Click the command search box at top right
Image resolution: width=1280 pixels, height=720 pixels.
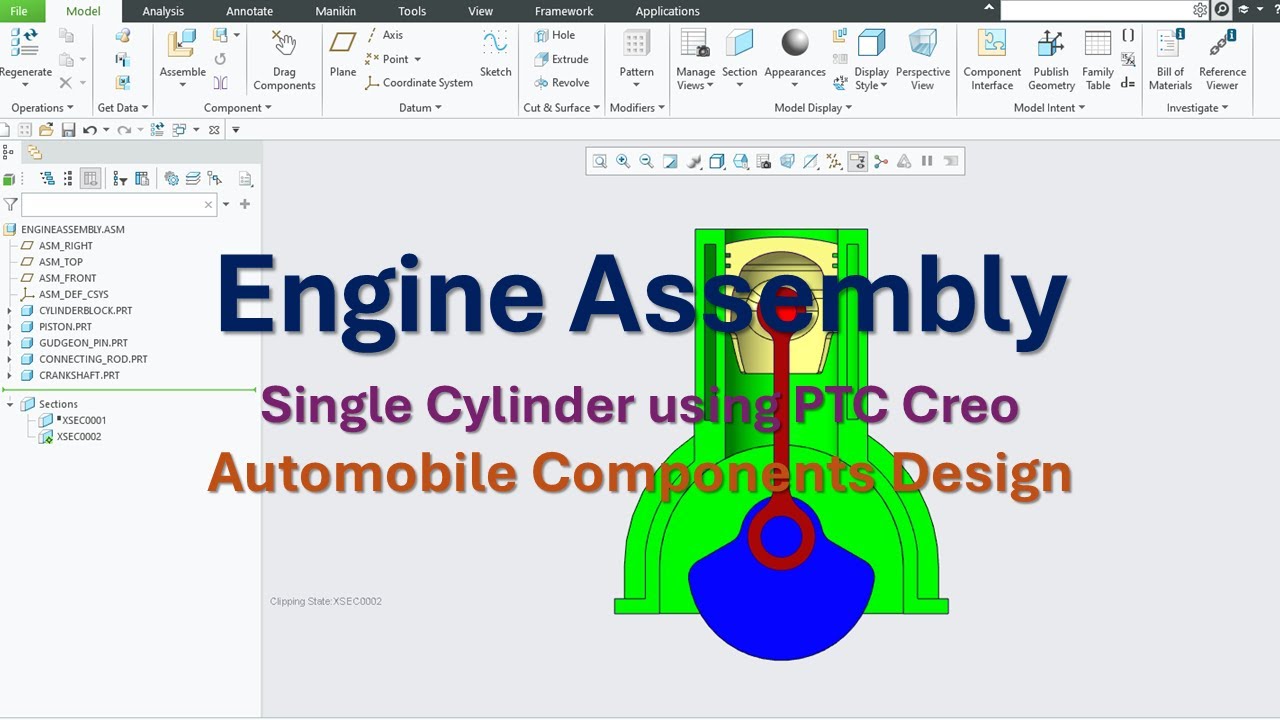click(1097, 10)
